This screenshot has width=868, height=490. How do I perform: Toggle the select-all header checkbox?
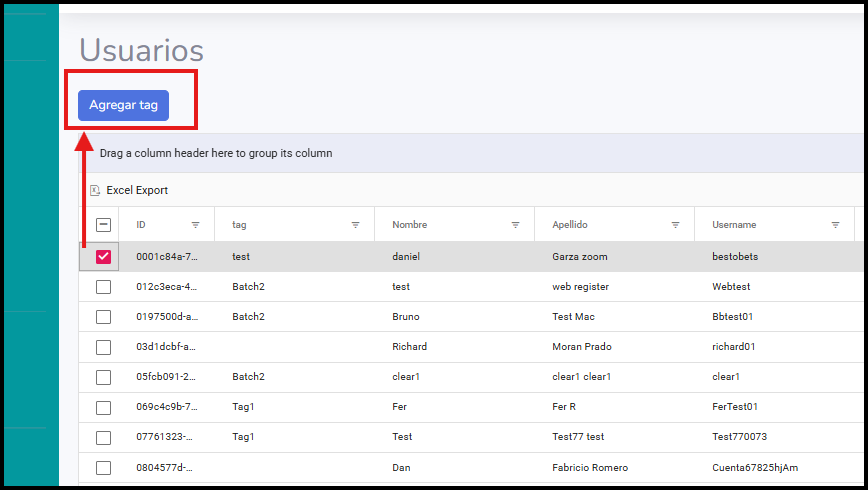pyautogui.click(x=104, y=225)
